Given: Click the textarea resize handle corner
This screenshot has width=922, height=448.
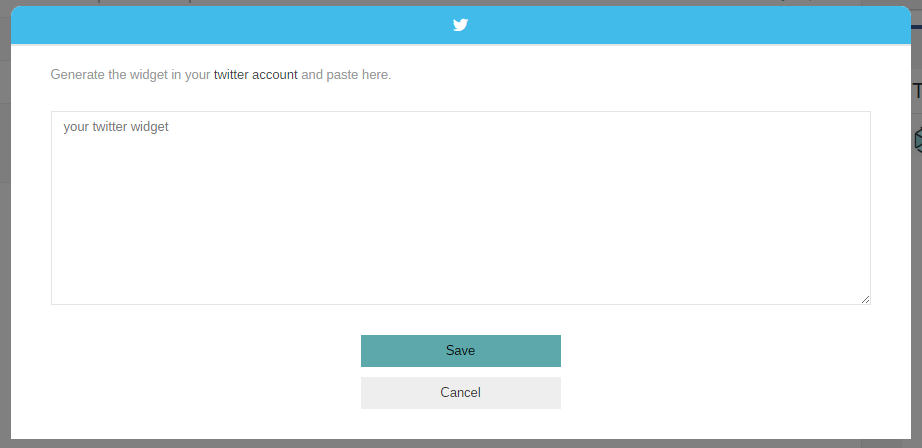Looking at the screenshot, I should pyautogui.click(x=865, y=299).
